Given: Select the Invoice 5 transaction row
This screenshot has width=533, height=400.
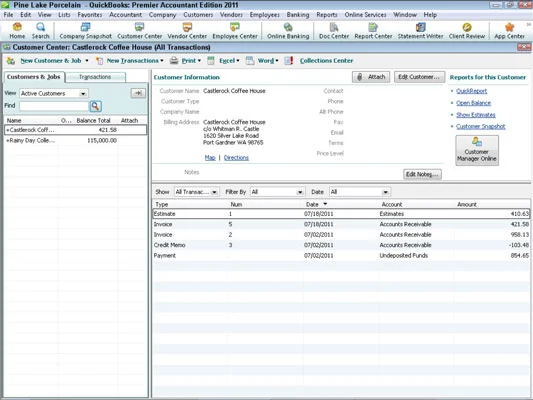Looking at the screenshot, I should [x=341, y=224].
